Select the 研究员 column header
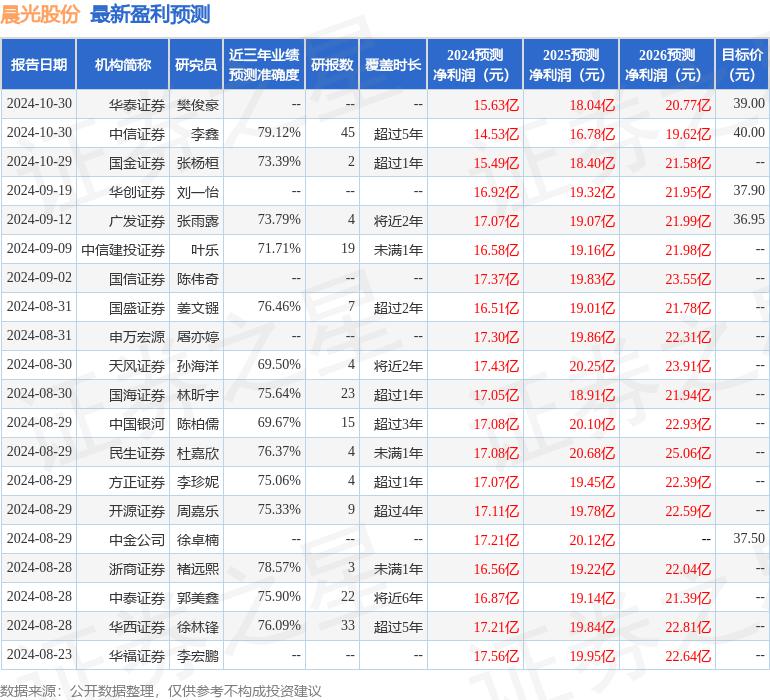Viewport: 770px width, 700px height. pos(196,64)
